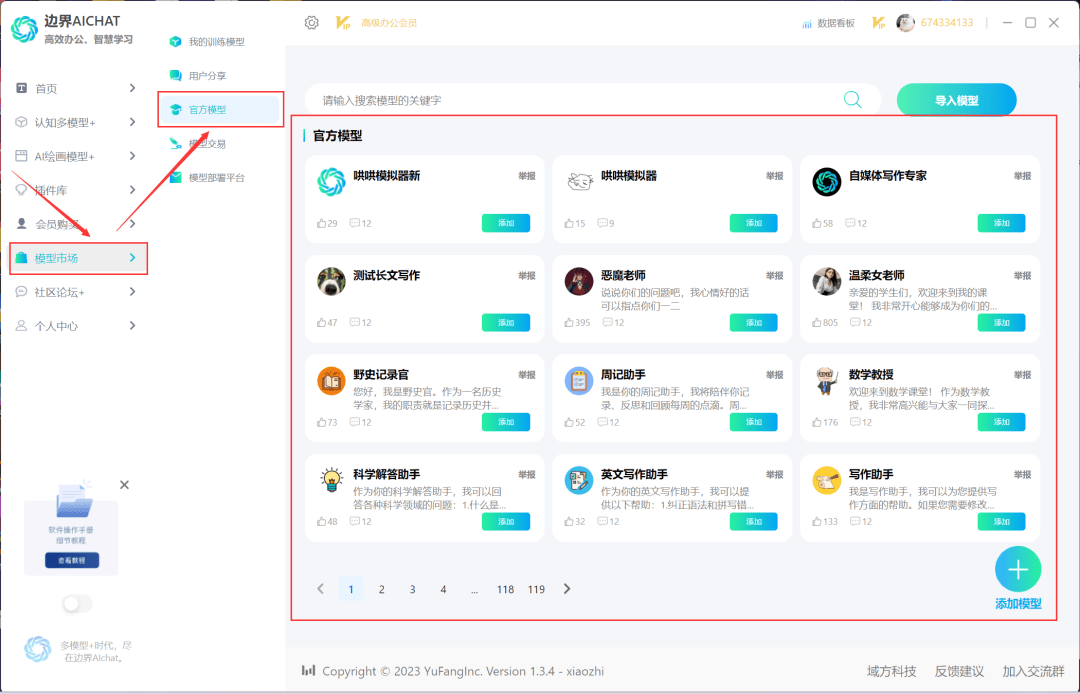
Task: Click the 导入模型 button
Action: 955,100
